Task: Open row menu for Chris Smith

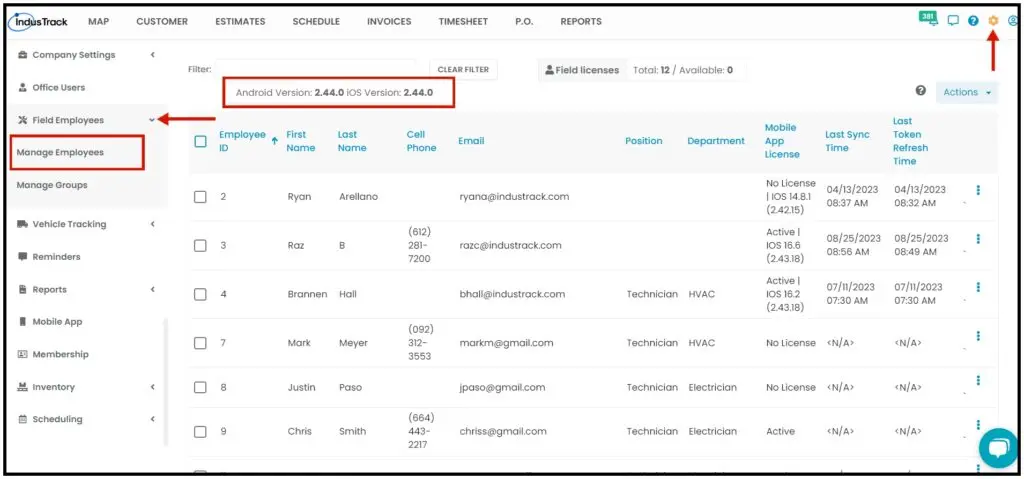Action: pyautogui.click(x=978, y=425)
